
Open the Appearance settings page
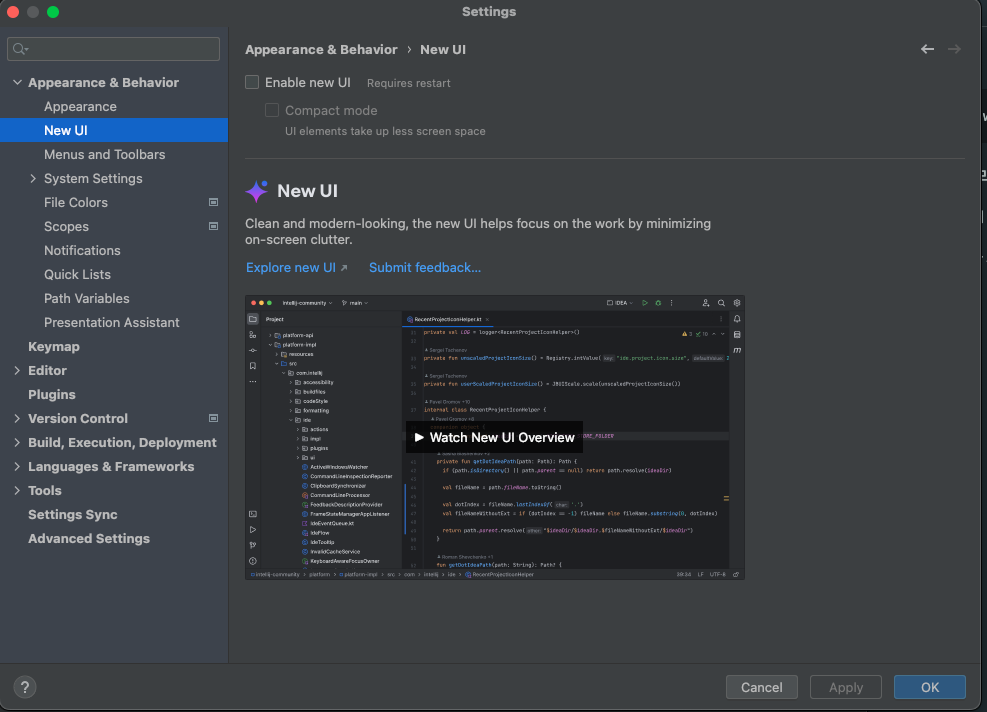click(x=80, y=106)
